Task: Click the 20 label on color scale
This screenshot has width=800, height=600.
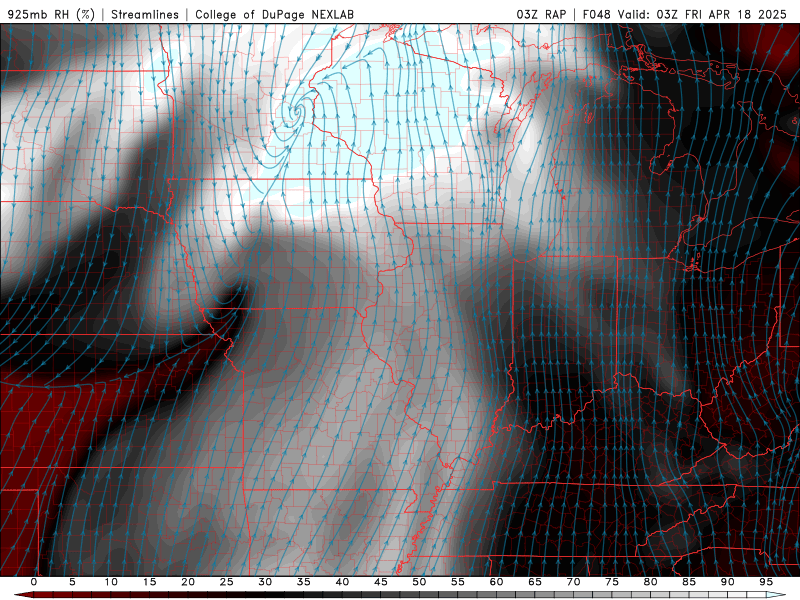Action: pos(188,582)
